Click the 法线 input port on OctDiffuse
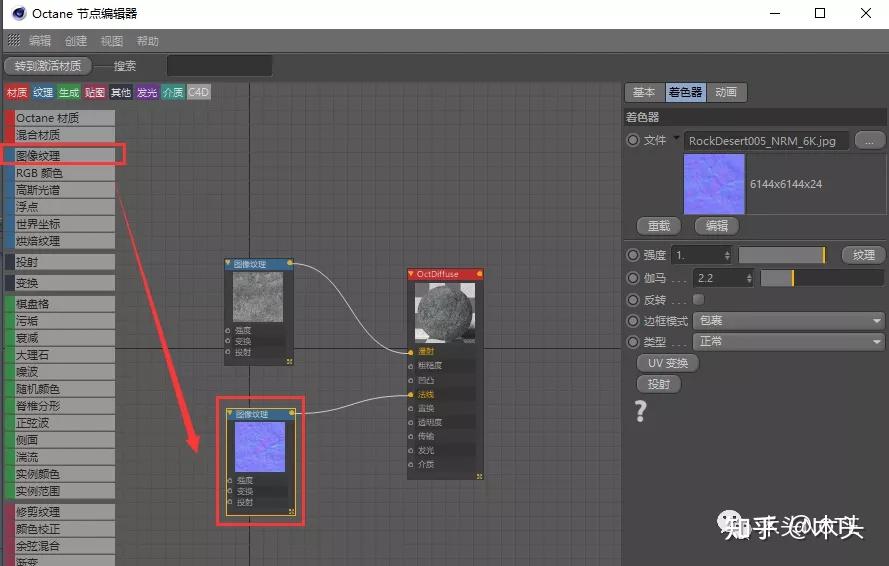Image resolution: width=889 pixels, height=566 pixels. pos(410,395)
